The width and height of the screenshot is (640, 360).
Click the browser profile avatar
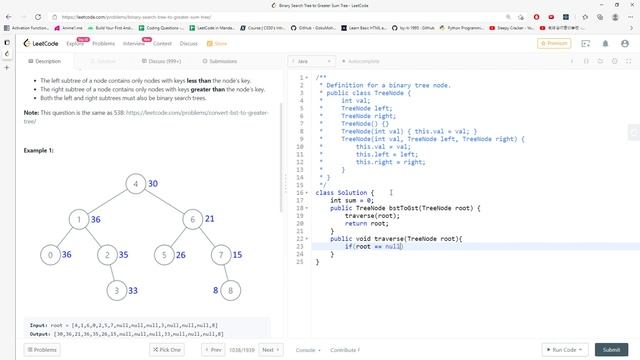click(615, 17)
